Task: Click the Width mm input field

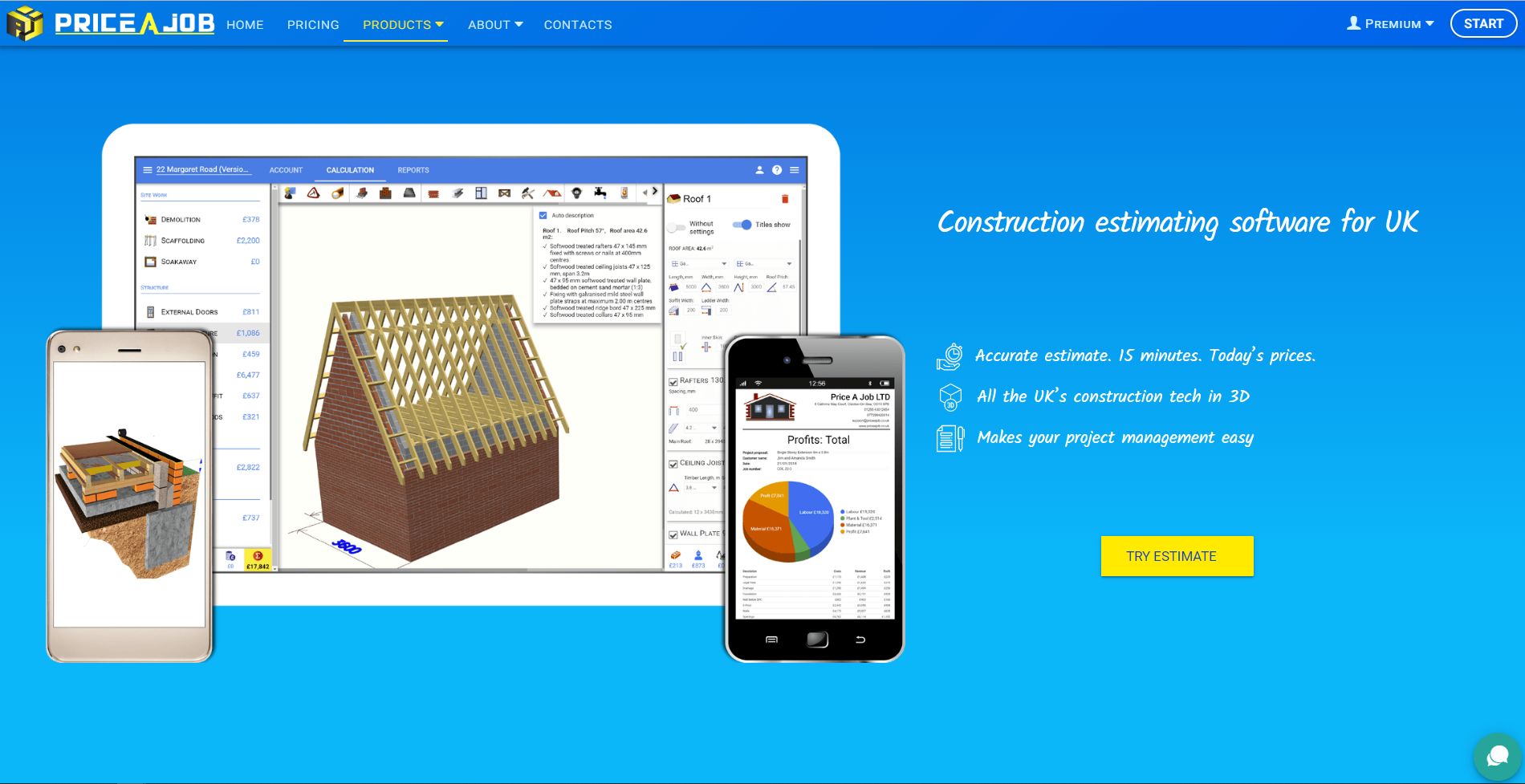Action: point(723,286)
